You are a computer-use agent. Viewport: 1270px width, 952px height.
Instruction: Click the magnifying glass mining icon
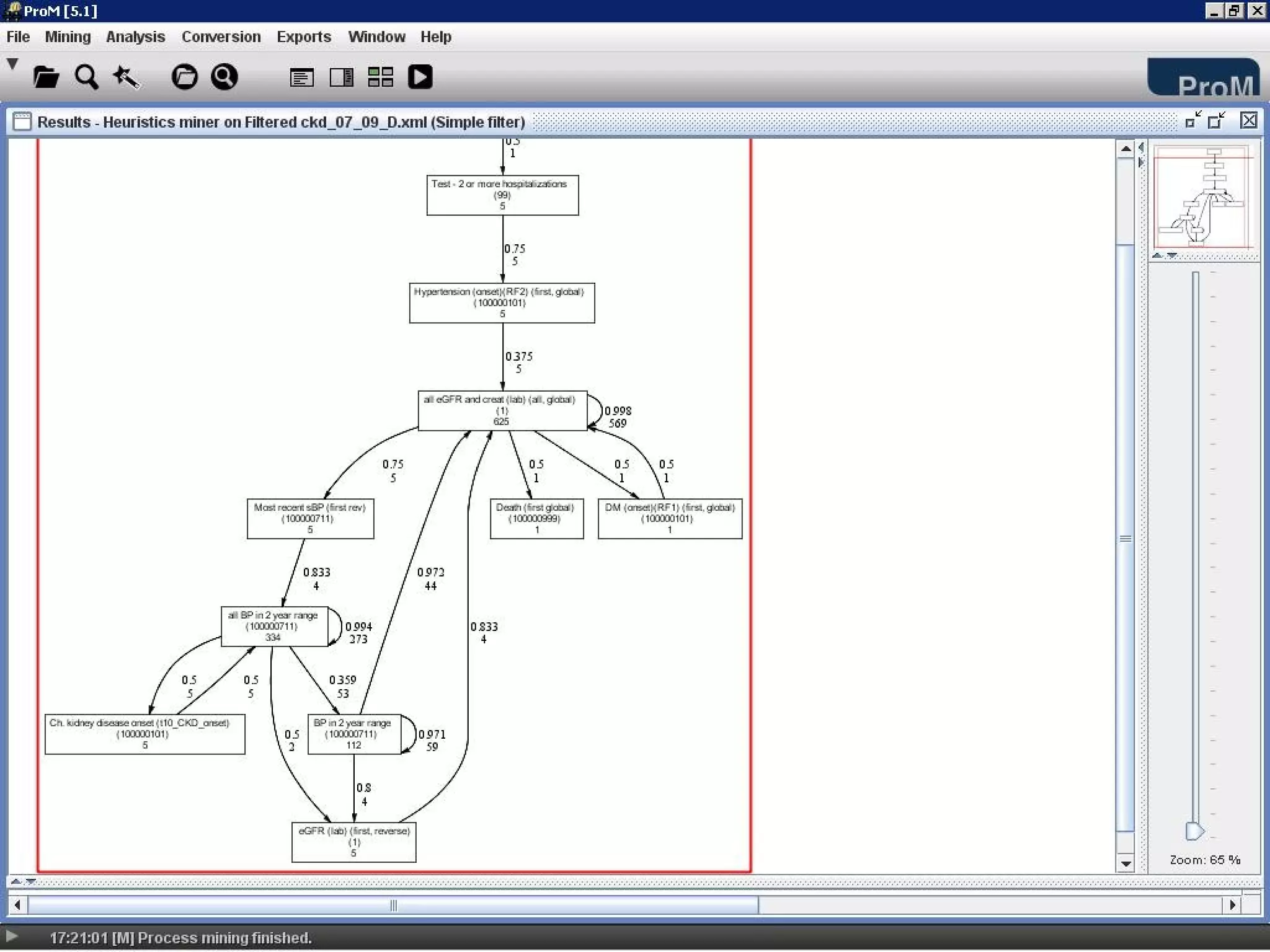[x=86, y=77]
